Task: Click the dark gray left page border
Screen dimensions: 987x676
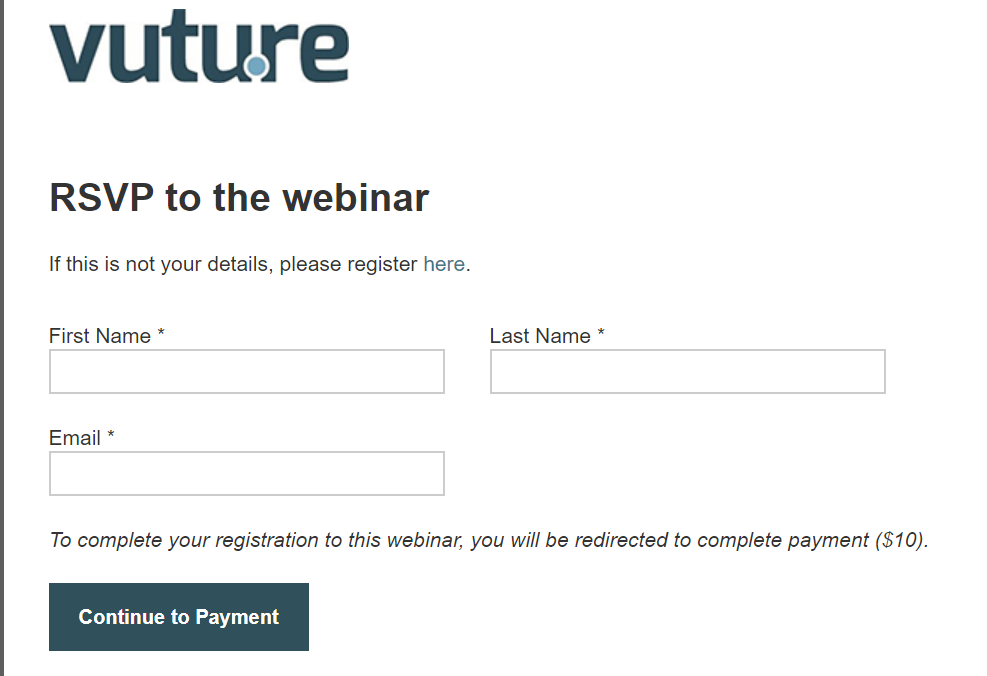Action: tap(2, 338)
